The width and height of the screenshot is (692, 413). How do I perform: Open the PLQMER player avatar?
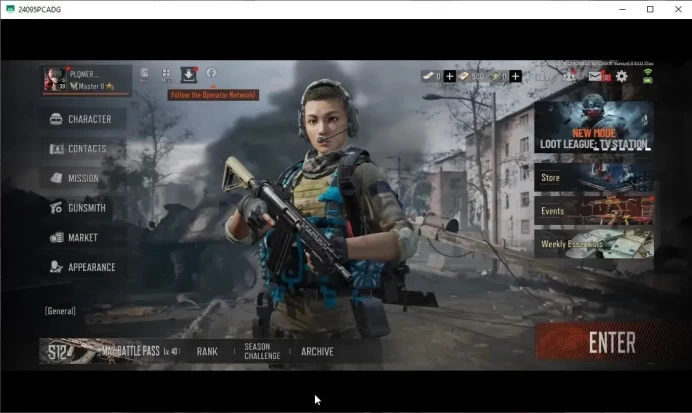(x=55, y=79)
